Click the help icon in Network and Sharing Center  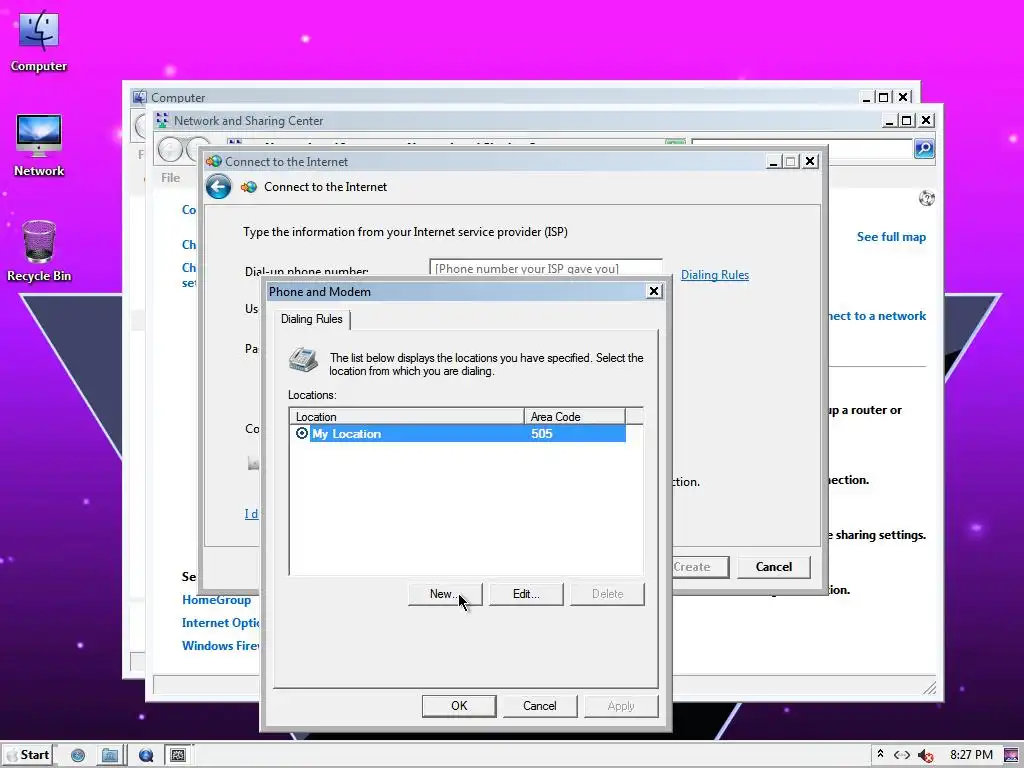click(x=926, y=198)
